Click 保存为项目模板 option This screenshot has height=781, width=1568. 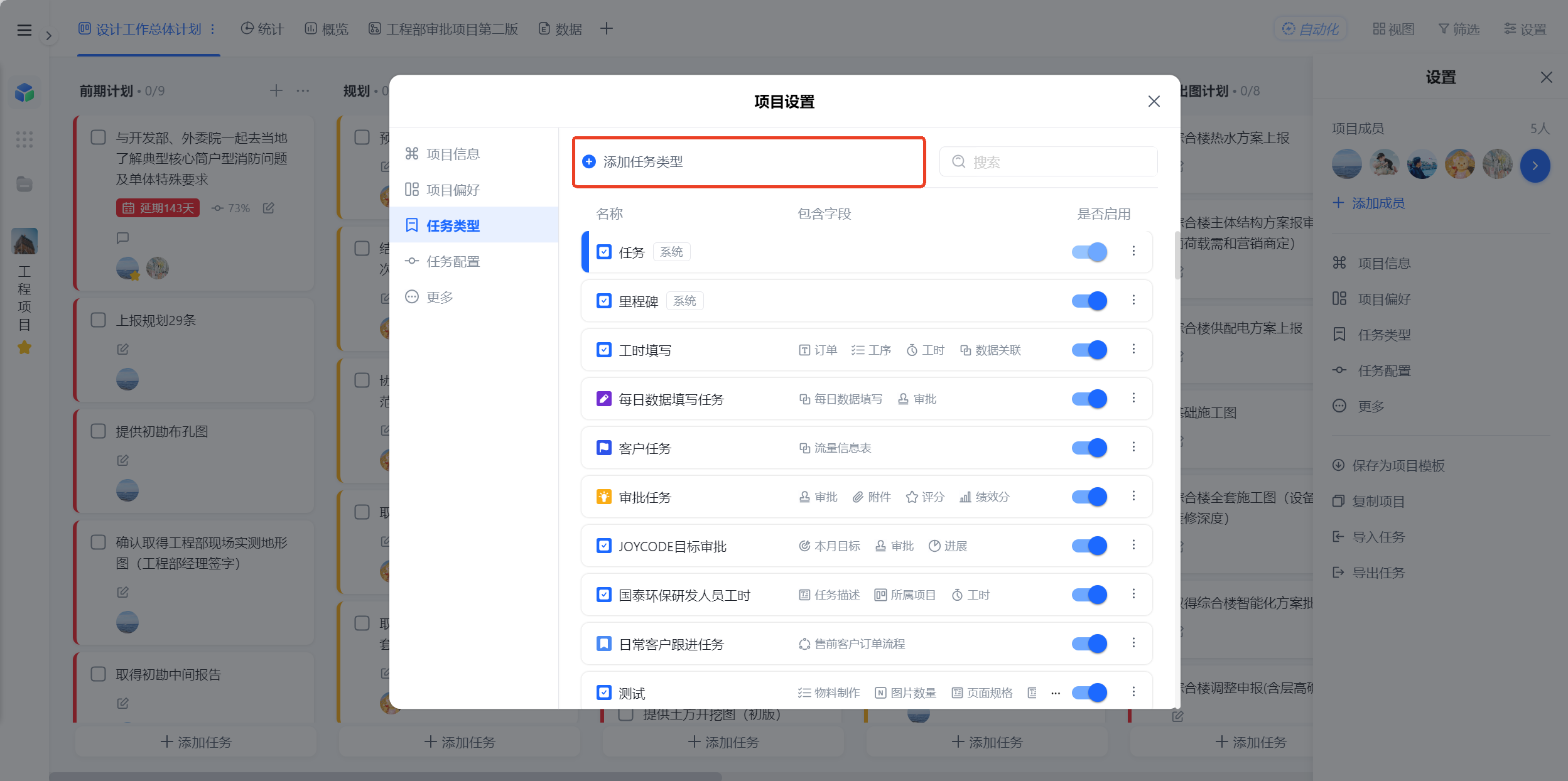(1389, 465)
